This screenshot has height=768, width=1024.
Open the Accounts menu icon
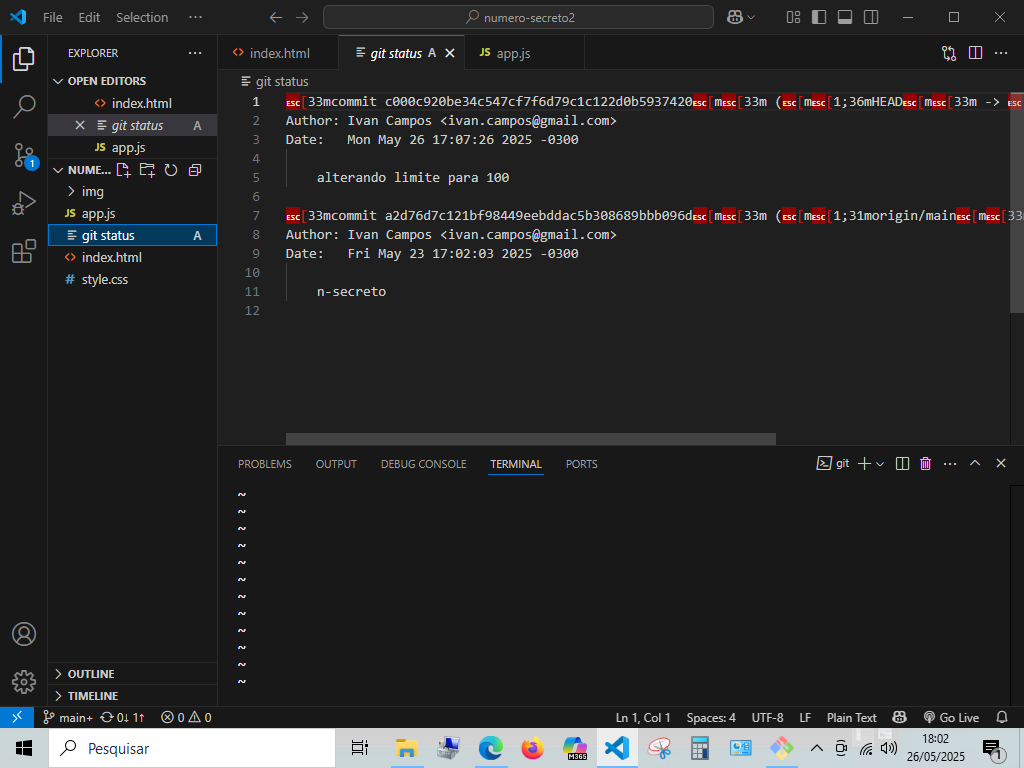click(x=24, y=634)
